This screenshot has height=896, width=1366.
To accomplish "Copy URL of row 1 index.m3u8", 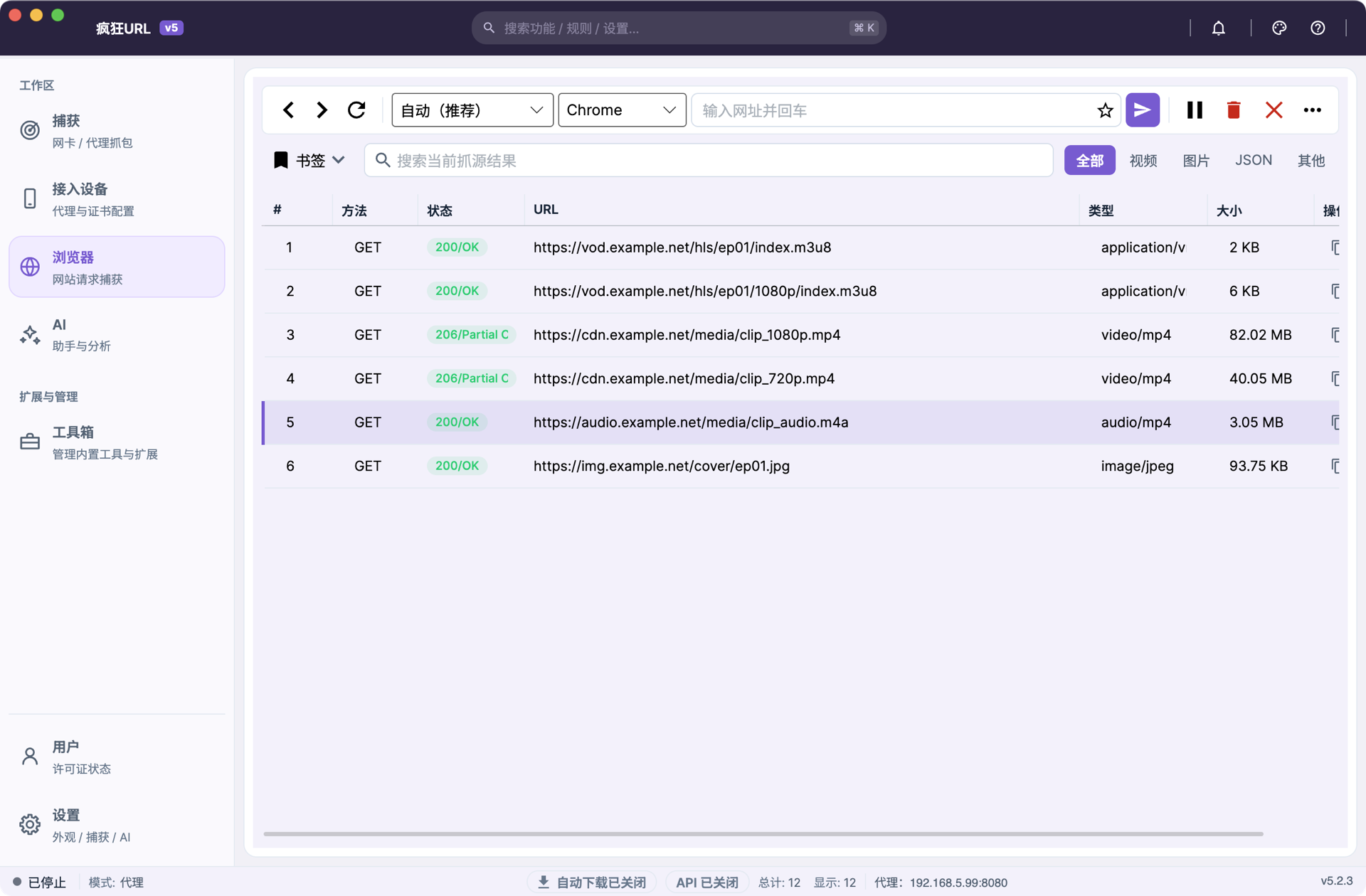I will click(1335, 247).
